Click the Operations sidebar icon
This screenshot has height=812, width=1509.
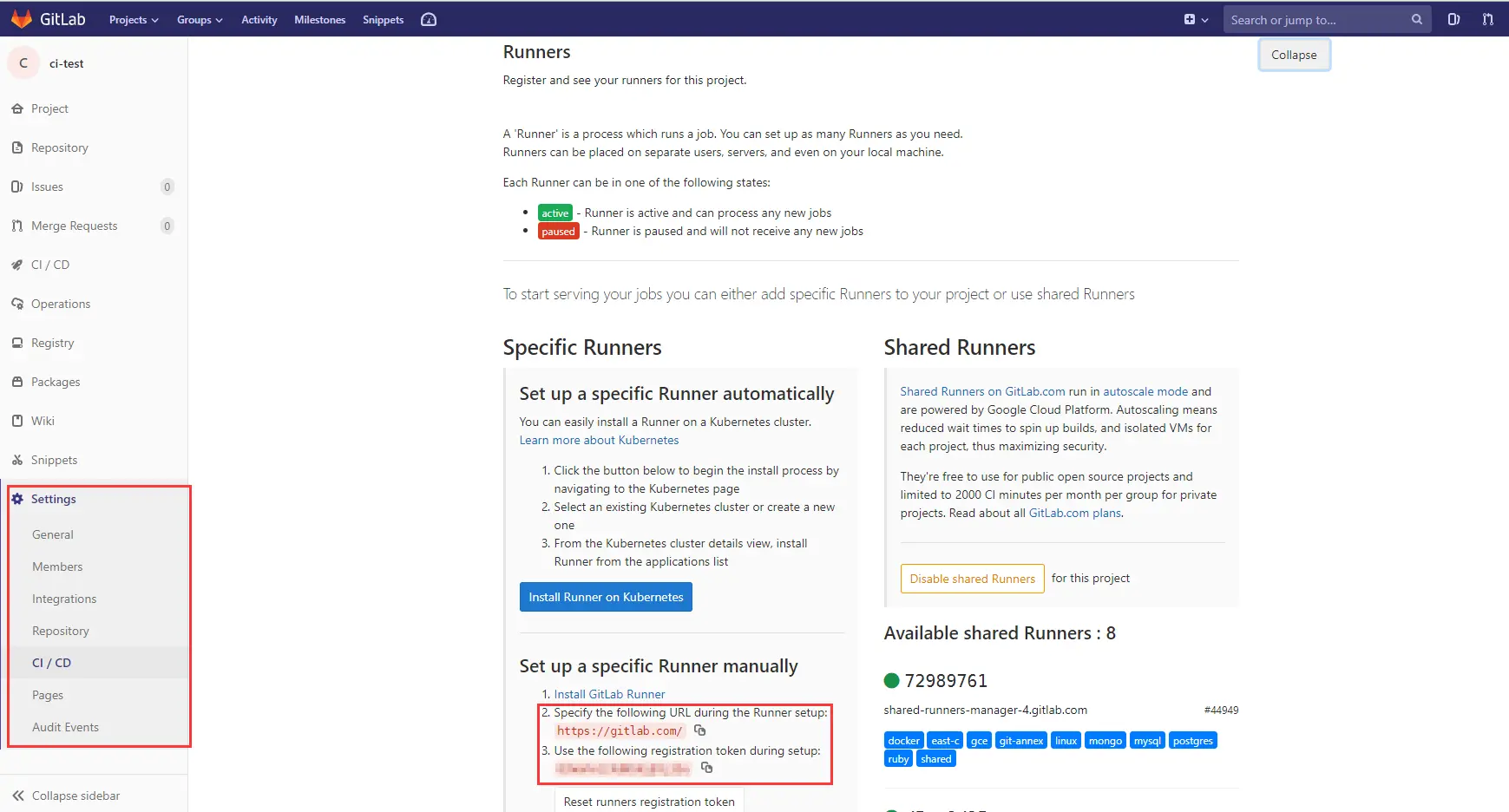pyautogui.click(x=17, y=304)
